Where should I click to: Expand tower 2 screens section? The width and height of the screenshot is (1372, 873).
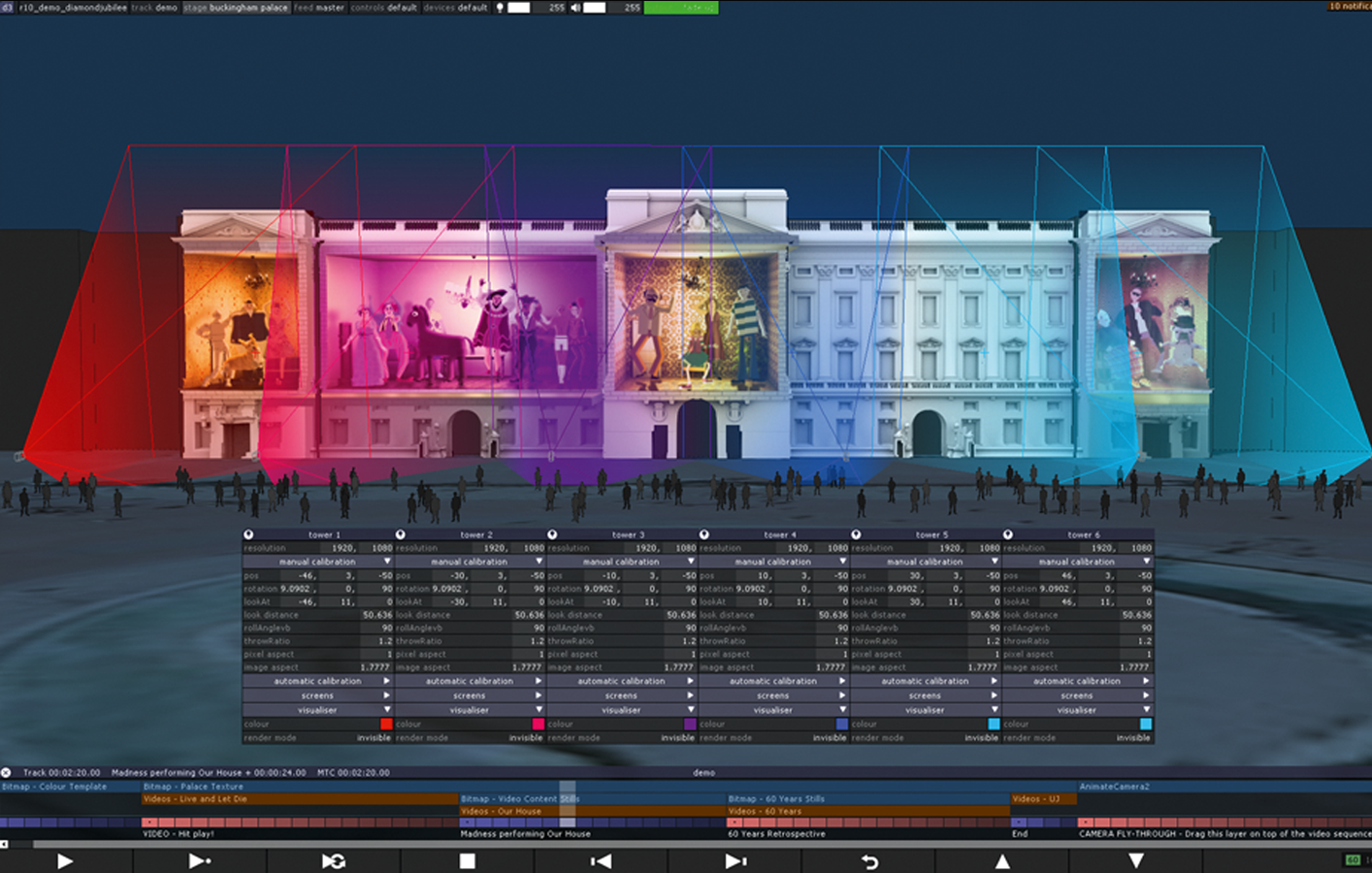(470, 695)
